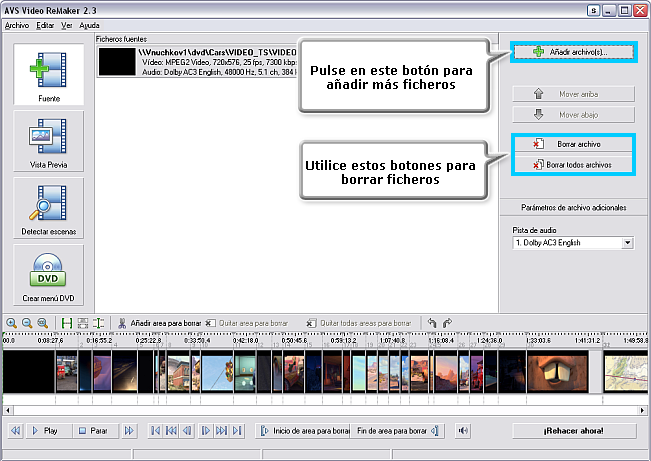Set Inicio de area para borrar
The height and width of the screenshot is (461, 651).
click(x=303, y=431)
